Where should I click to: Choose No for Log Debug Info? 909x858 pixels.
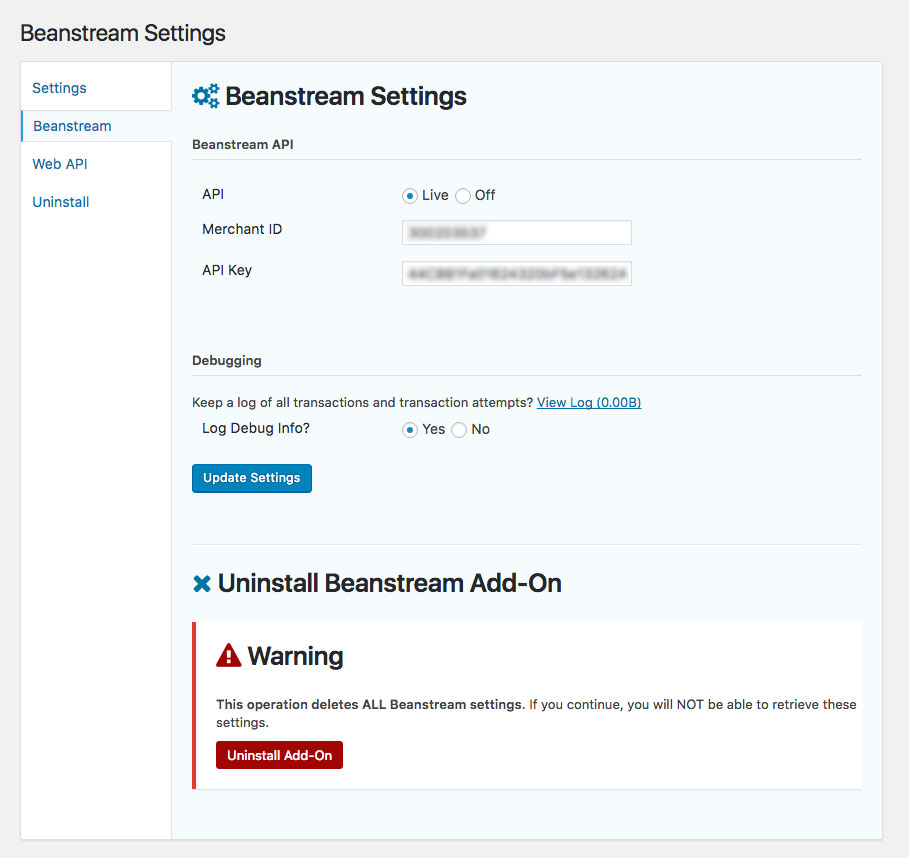(x=459, y=430)
